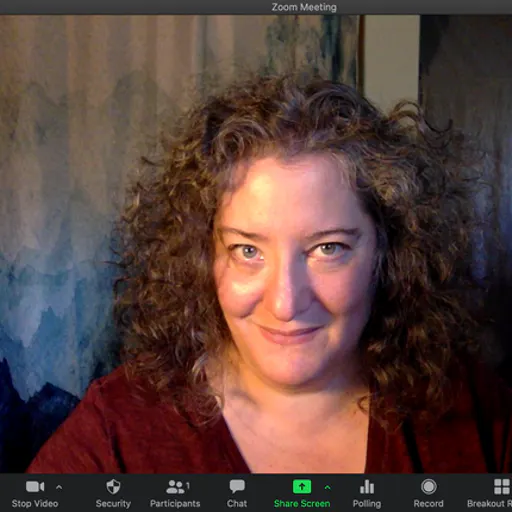Open the Chat speech bubble icon
The height and width of the screenshot is (512, 512).
(237, 487)
